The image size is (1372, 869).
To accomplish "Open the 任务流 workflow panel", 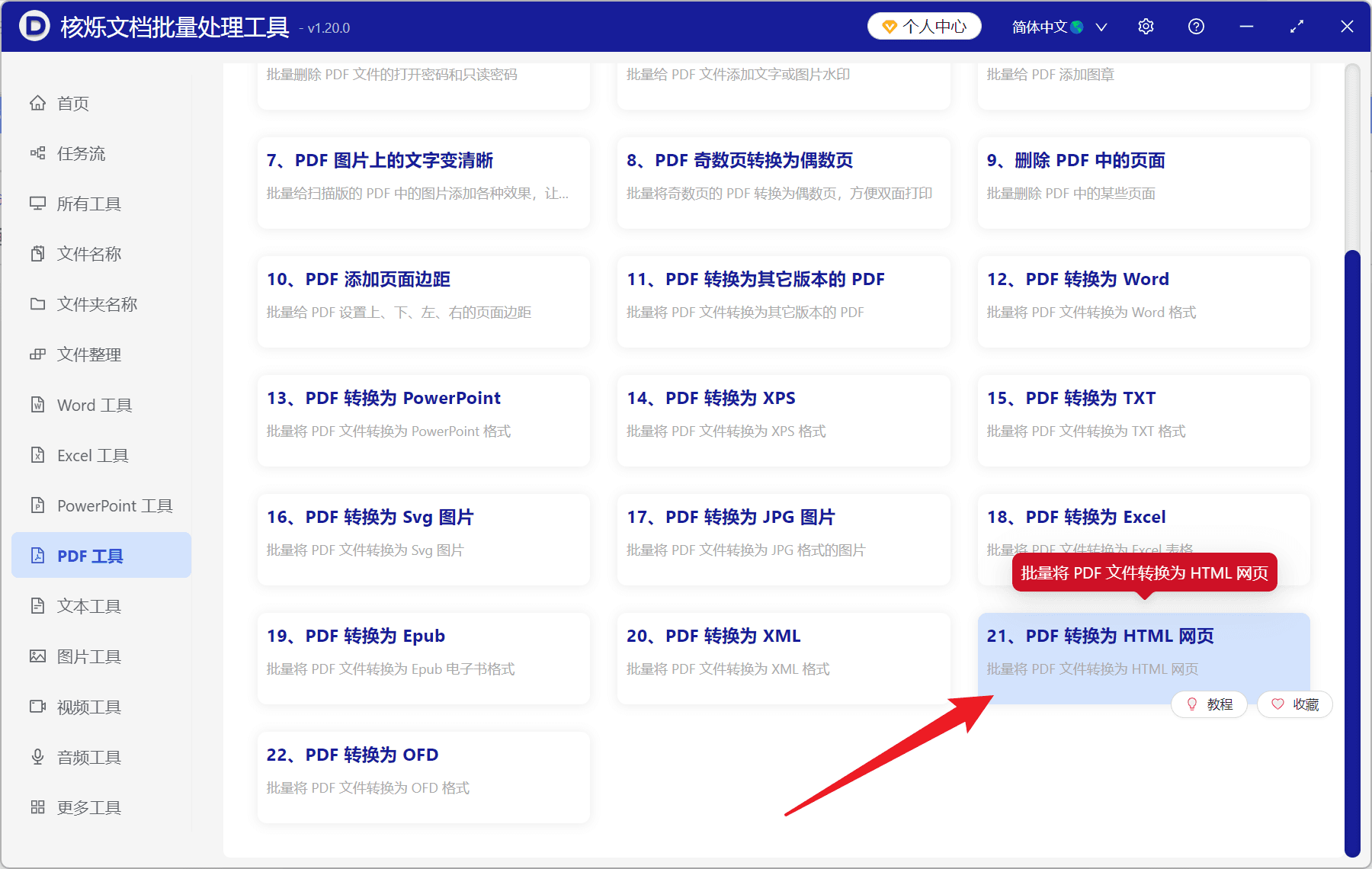I will tap(82, 153).
